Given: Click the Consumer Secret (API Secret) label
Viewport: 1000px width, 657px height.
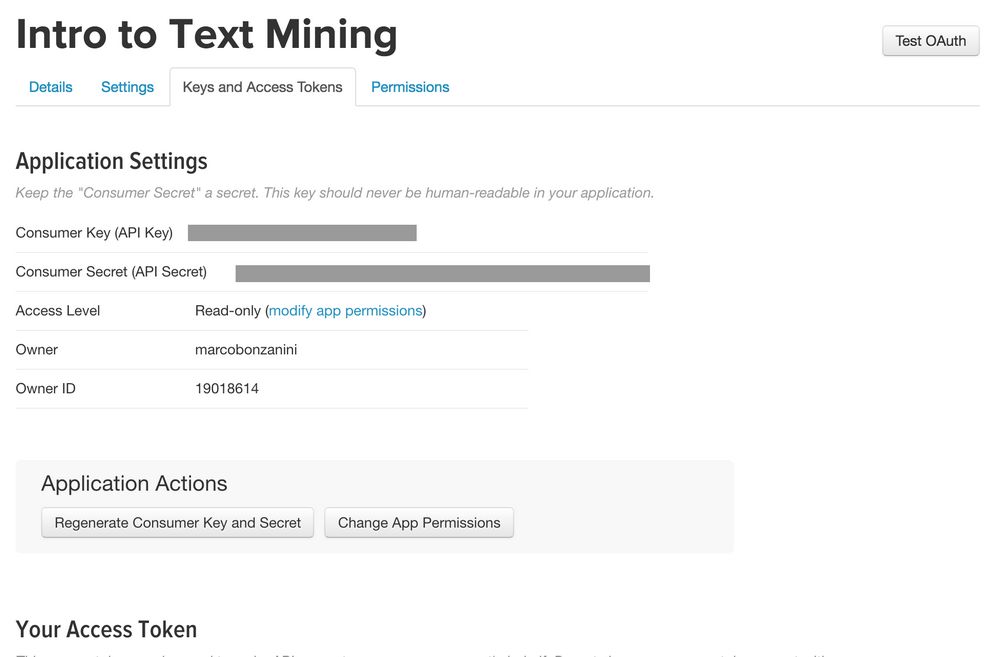Looking at the screenshot, I should click(x=111, y=272).
